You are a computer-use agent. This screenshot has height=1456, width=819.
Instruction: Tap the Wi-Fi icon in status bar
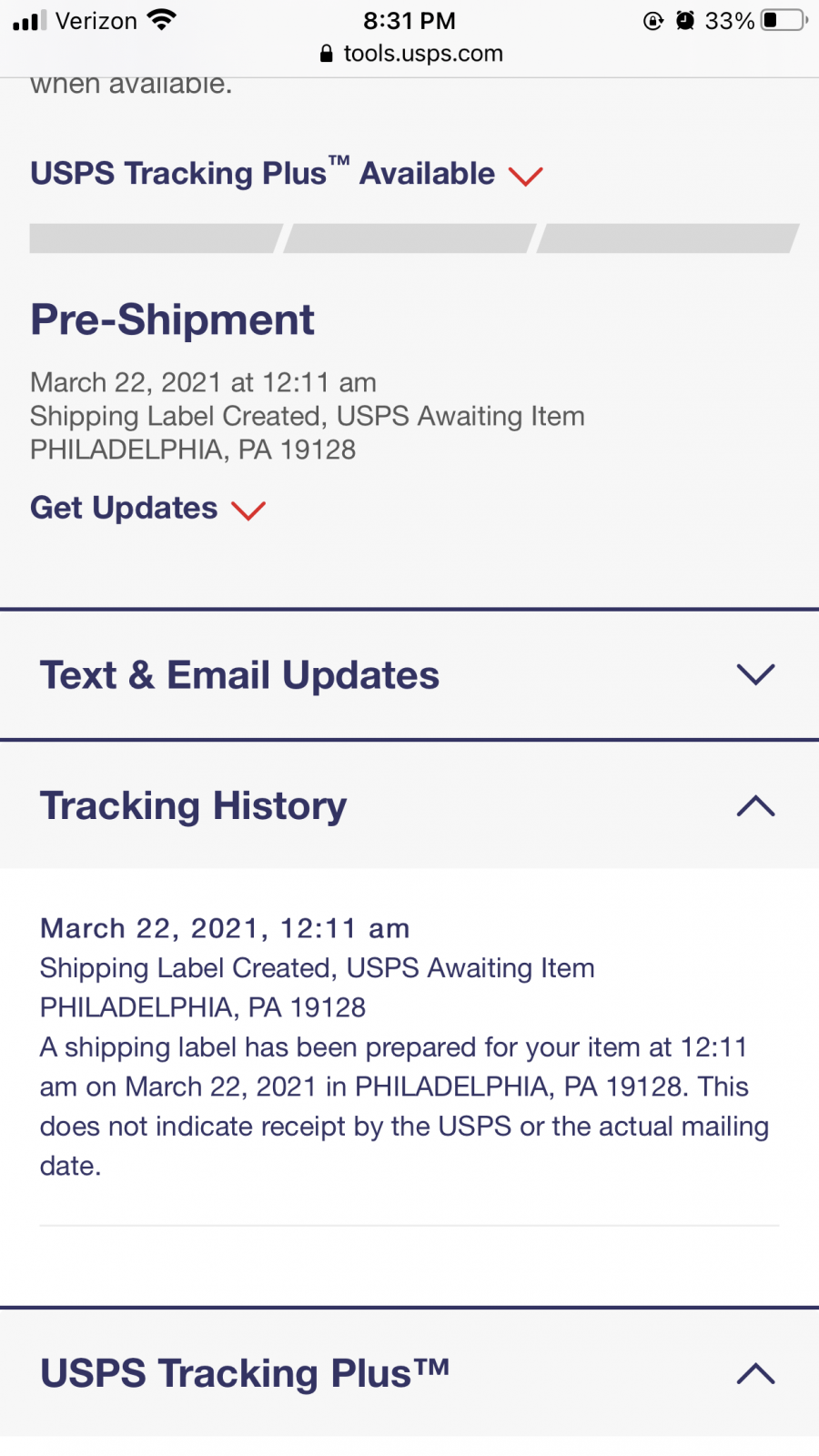tap(162, 20)
